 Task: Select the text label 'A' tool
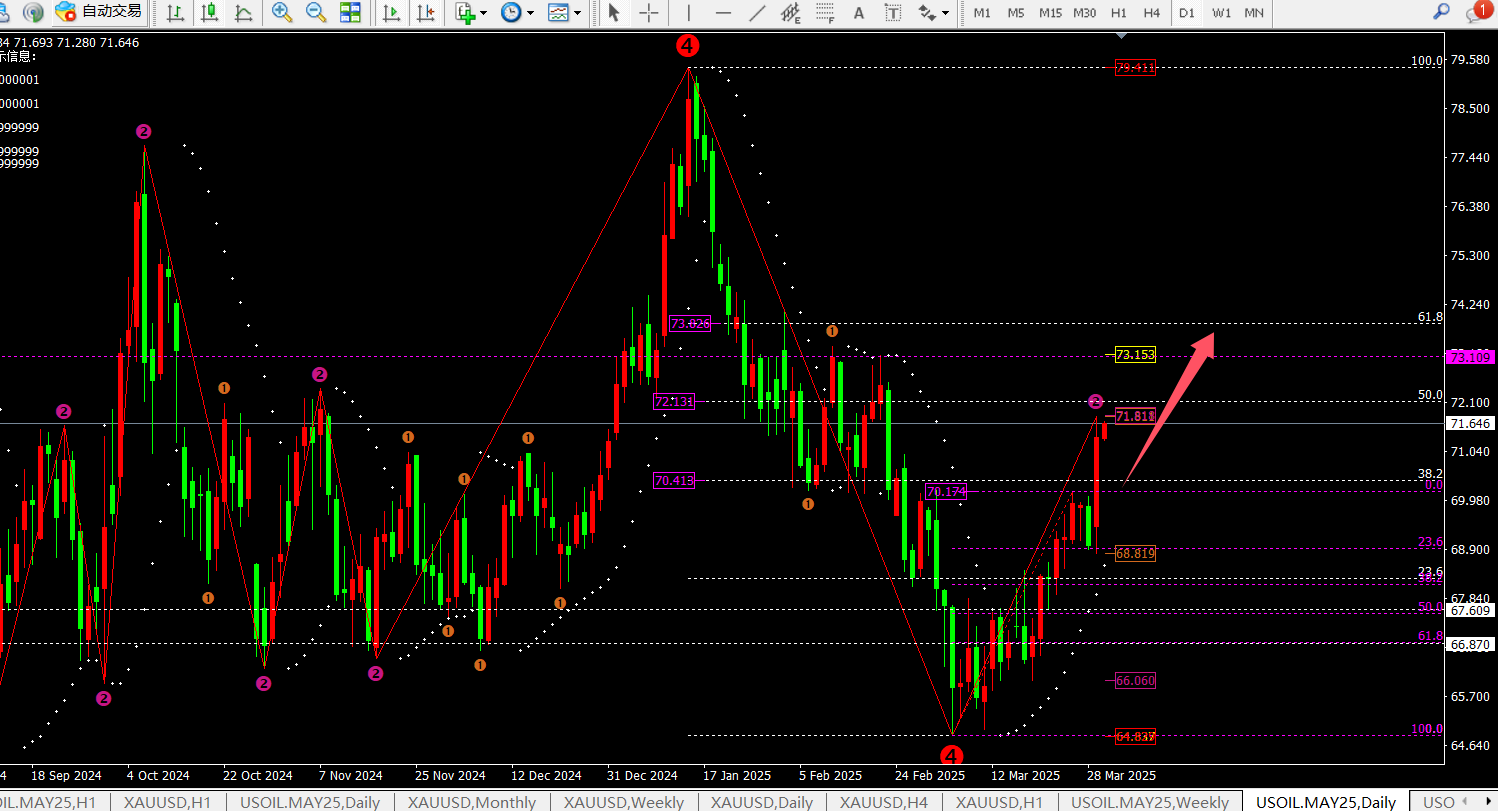point(858,13)
